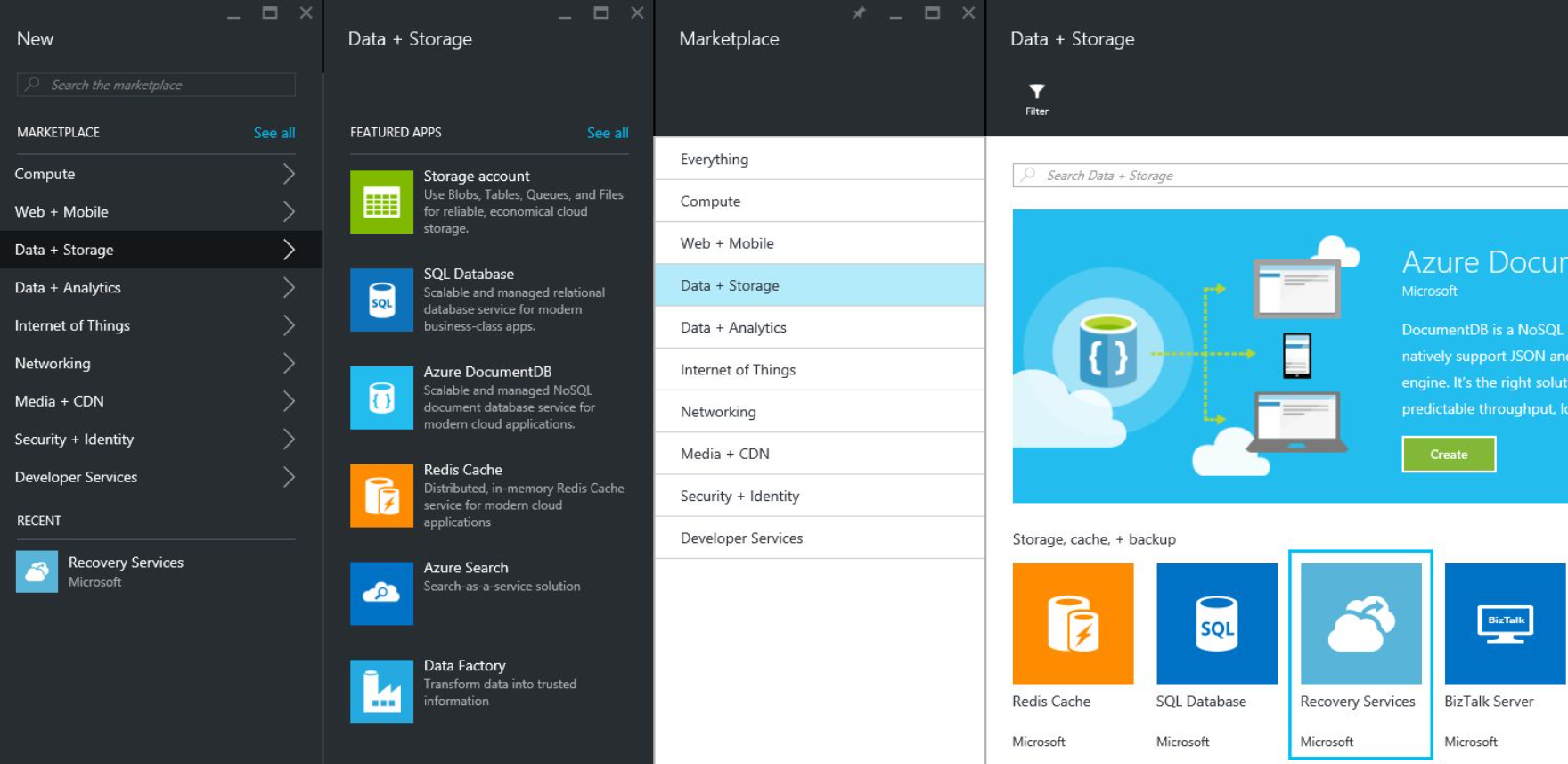The height and width of the screenshot is (764, 1568).
Task: Minimize the New blade
Action: pyautogui.click(x=233, y=16)
